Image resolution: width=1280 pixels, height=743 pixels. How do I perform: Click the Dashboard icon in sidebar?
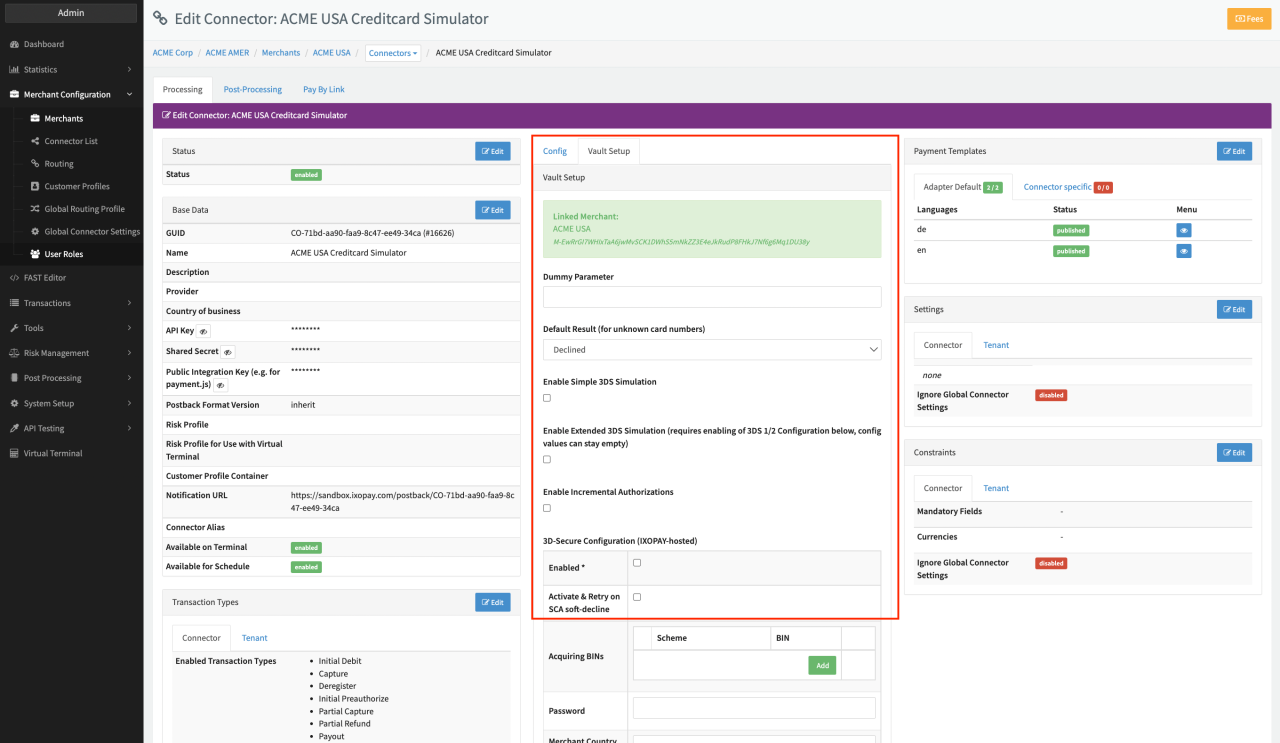pyautogui.click(x=14, y=45)
